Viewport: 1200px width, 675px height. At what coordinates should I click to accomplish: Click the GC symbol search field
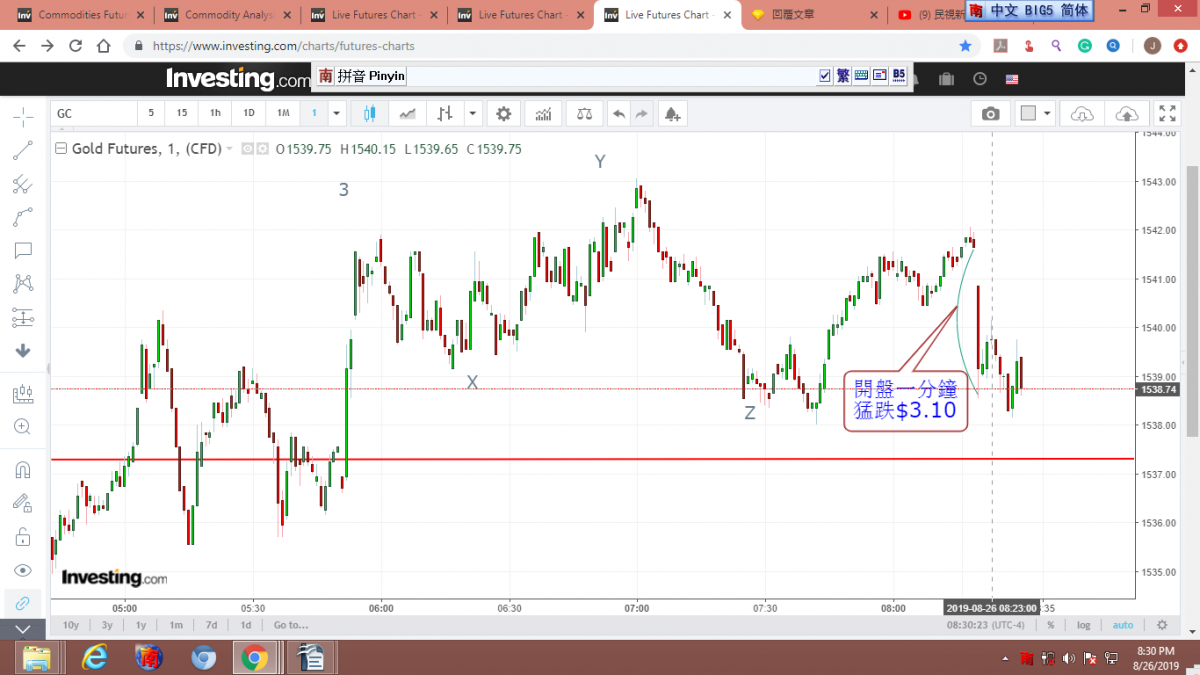(92, 114)
